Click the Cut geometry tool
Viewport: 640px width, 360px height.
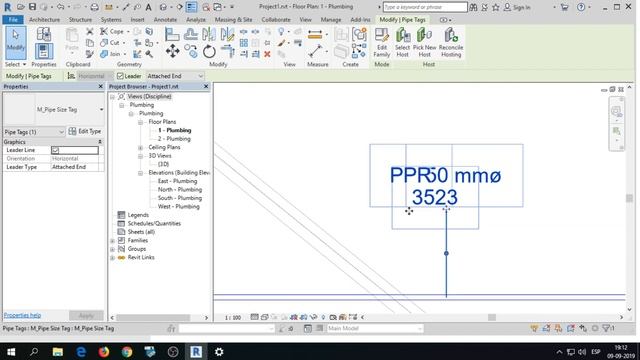(110, 42)
